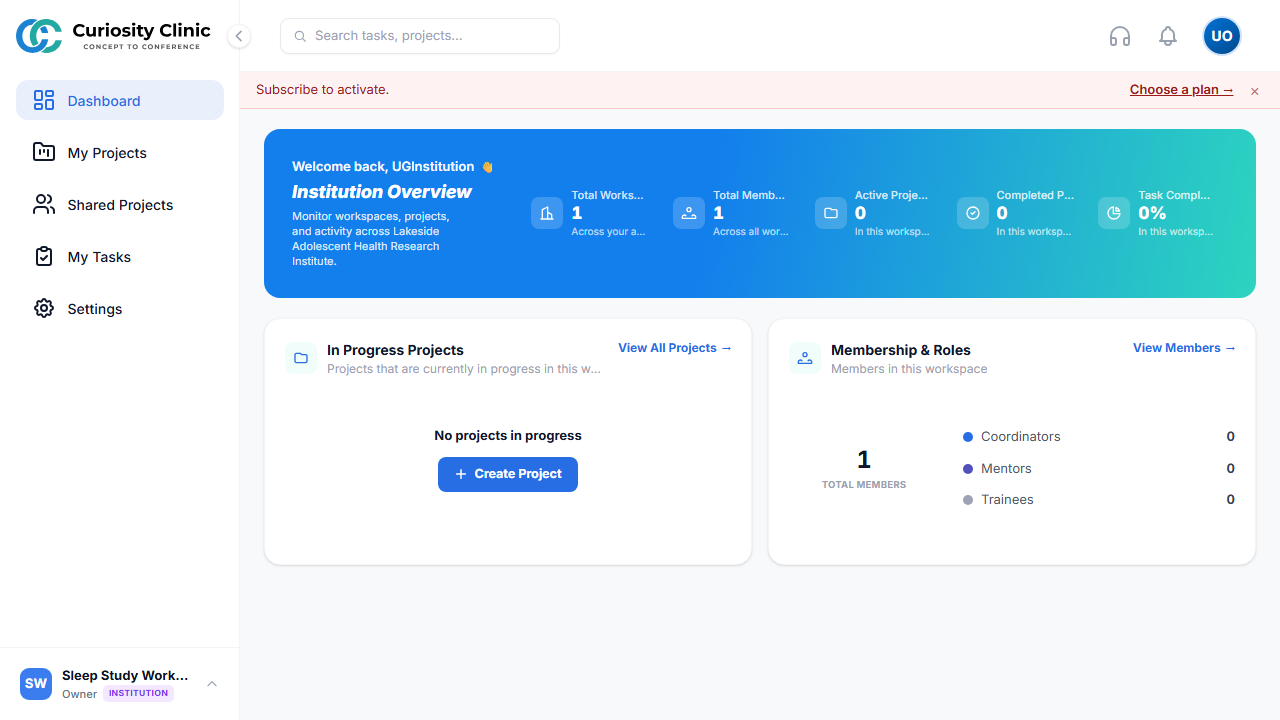Go to Dashboard in the sidebar

(120, 100)
